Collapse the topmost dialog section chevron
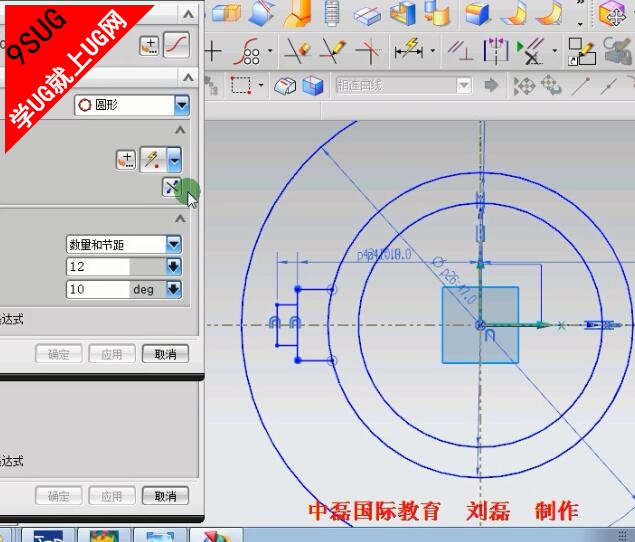635x542 pixels. tap(188, 15)
